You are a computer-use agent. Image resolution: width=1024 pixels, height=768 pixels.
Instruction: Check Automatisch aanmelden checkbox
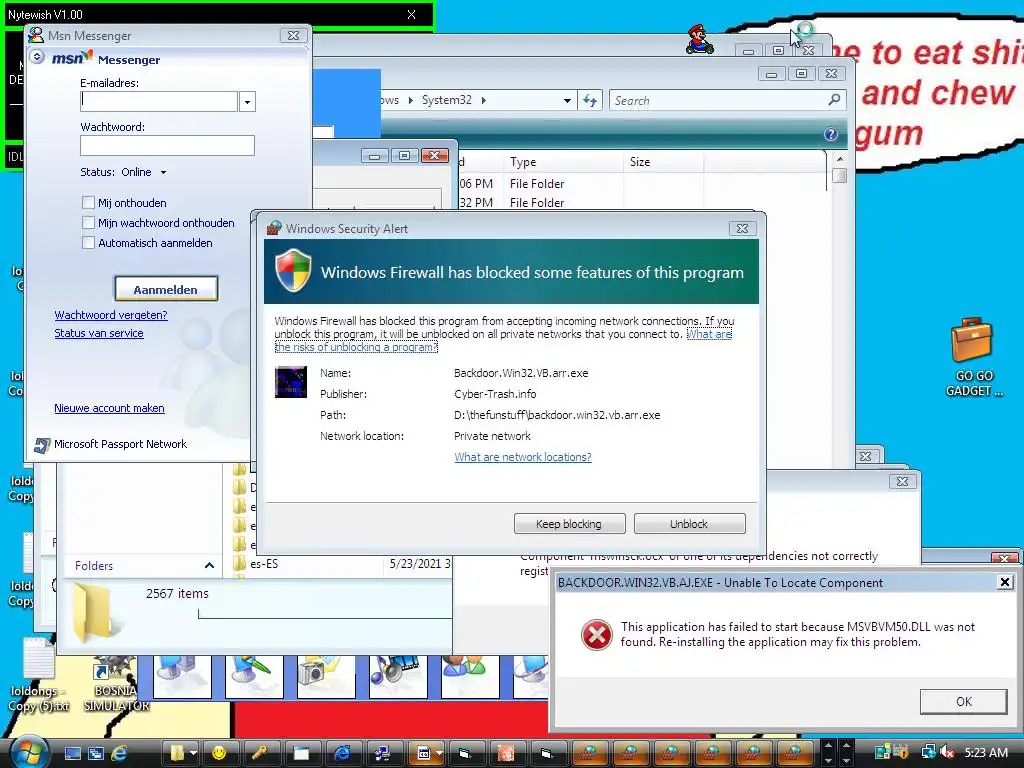pyautogui.click(x=88, y=243)
